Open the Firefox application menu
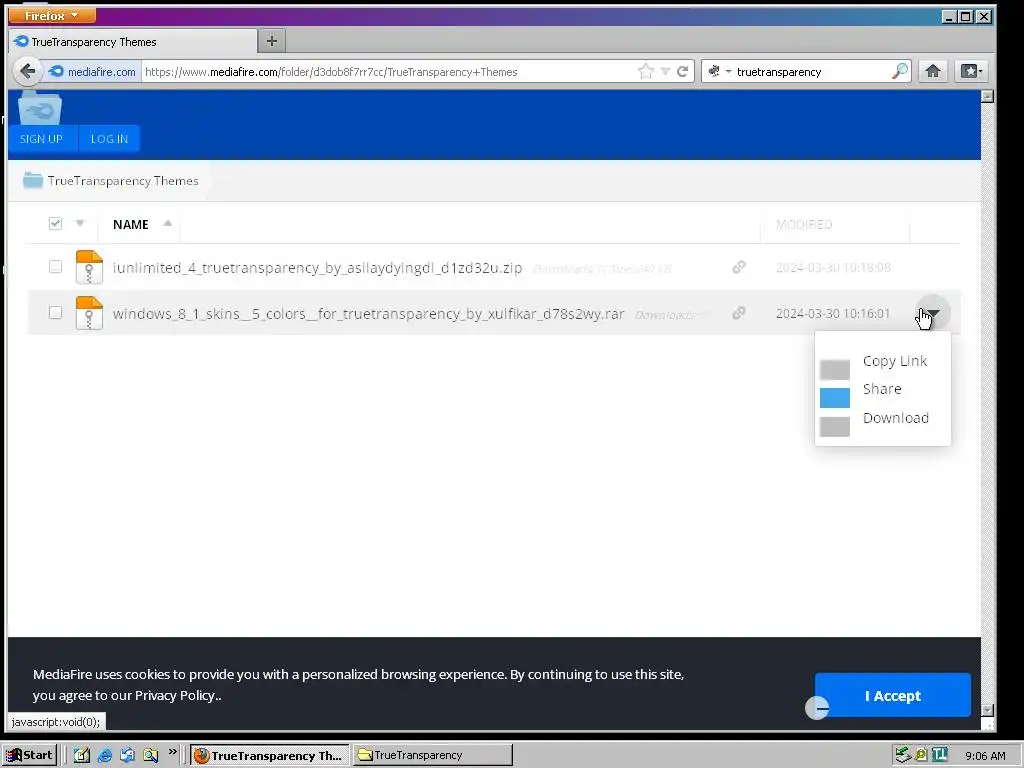Screen dimensions: 1024x768 [52, 15]
